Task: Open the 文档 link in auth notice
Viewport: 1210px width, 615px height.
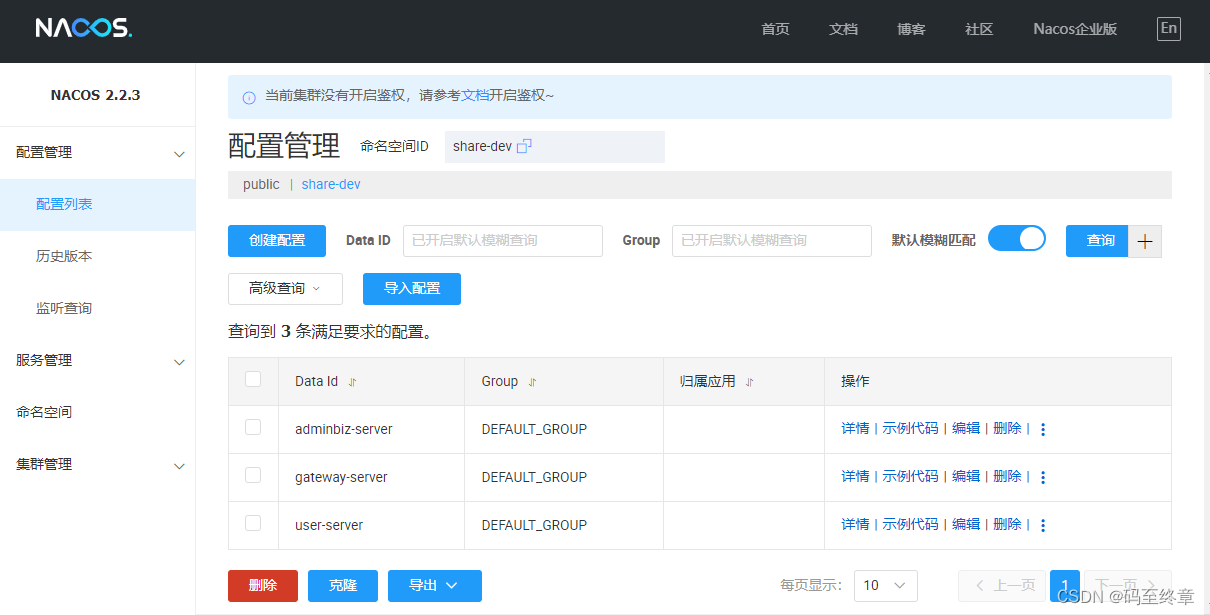Action: coord(475,96)
